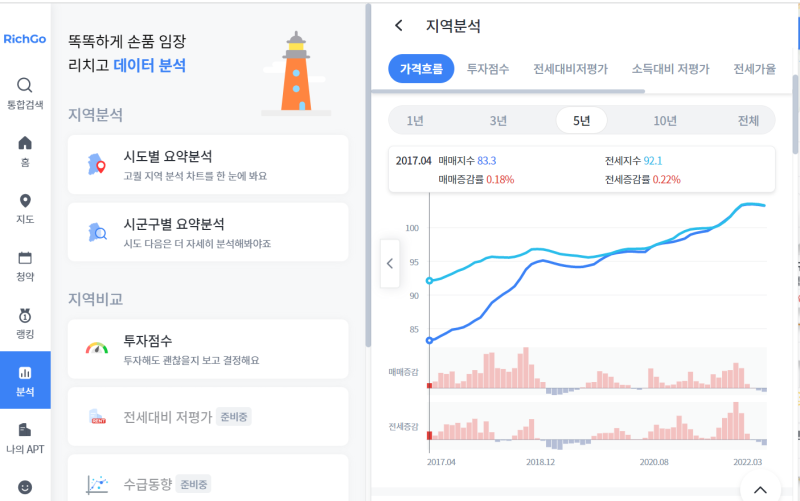Click the 매매증감률 0.18% value
This screenshot has width=800, height=501.
point(500,180)
